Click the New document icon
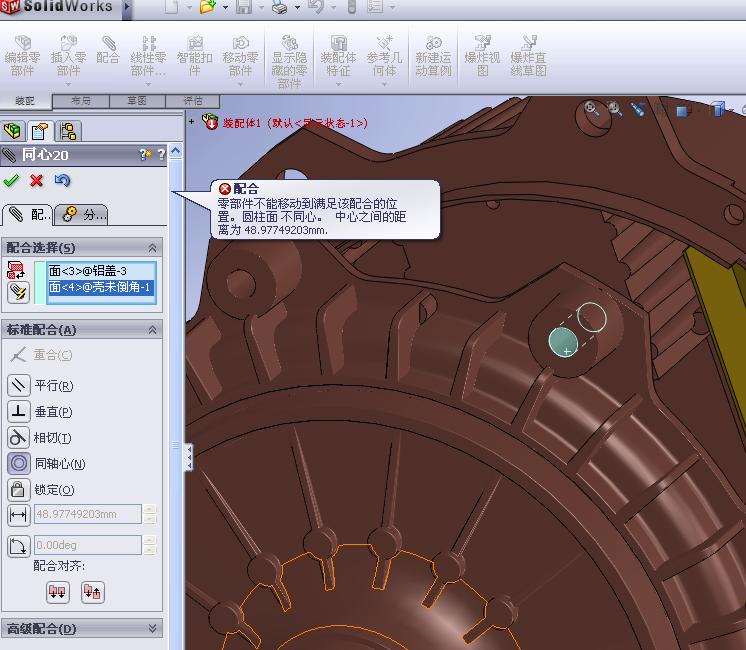 pos(172,7)
